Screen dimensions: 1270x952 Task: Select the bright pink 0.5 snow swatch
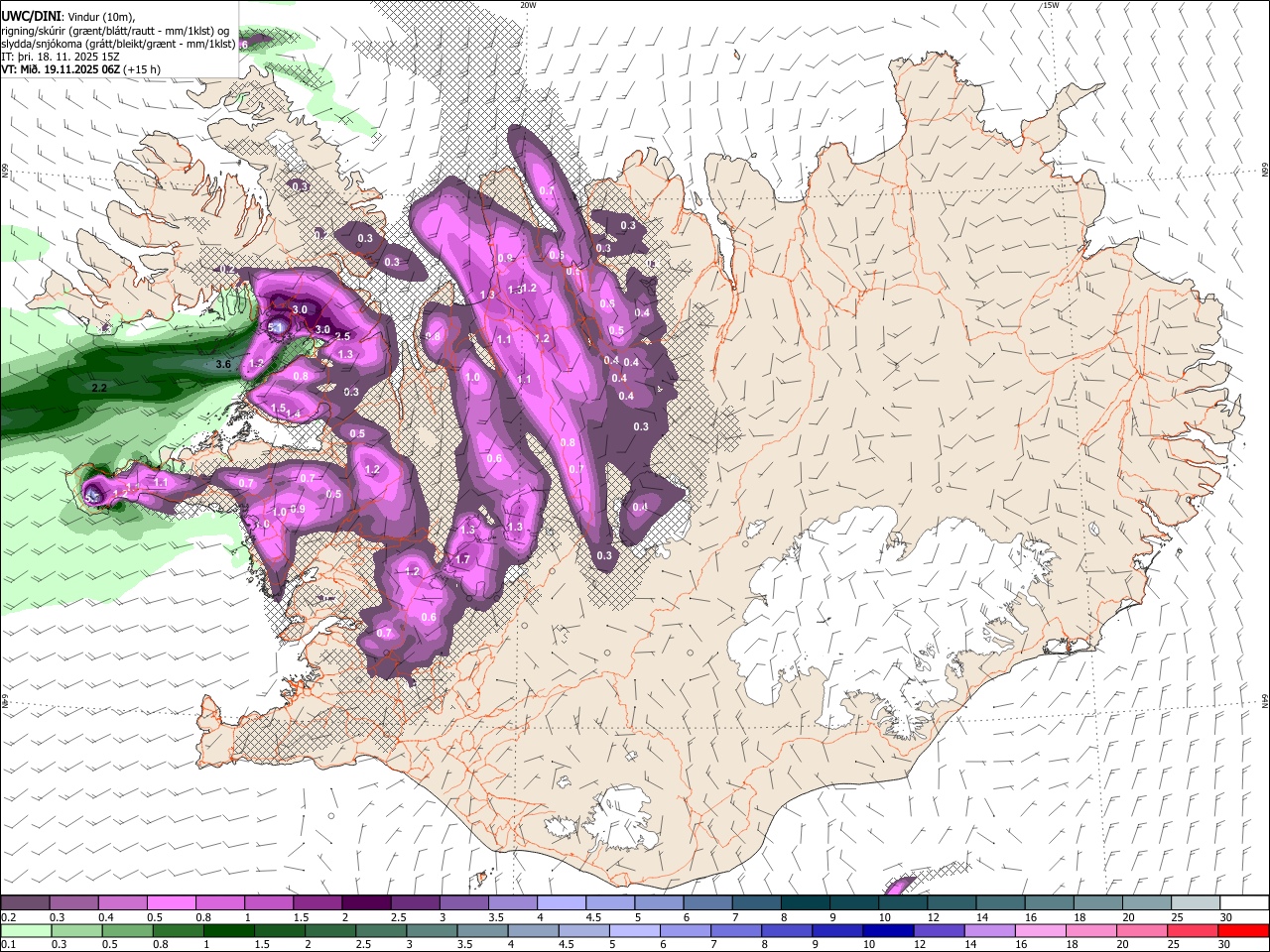171,902
